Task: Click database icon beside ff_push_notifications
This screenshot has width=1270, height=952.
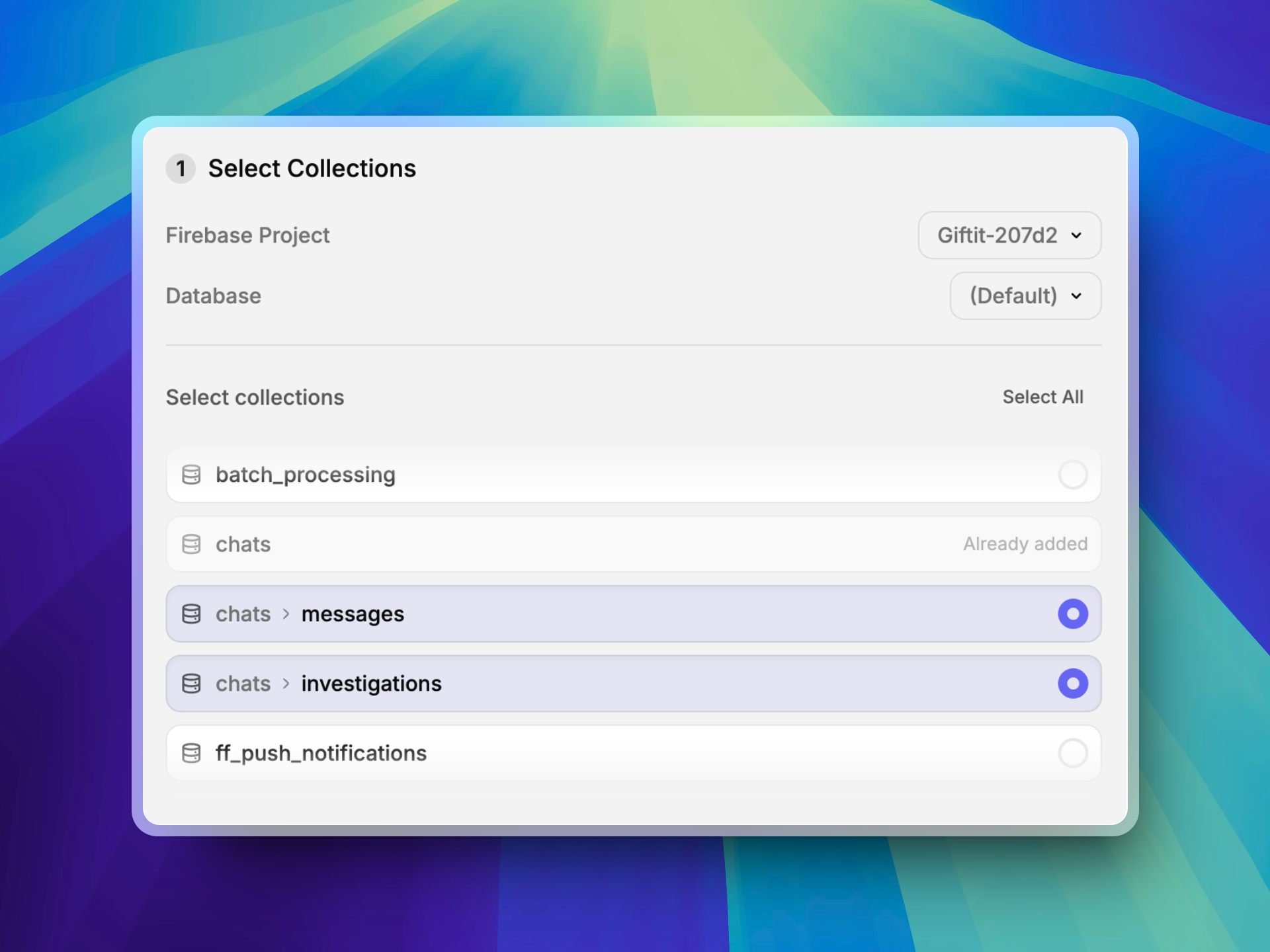Action: tap(191, 753)
